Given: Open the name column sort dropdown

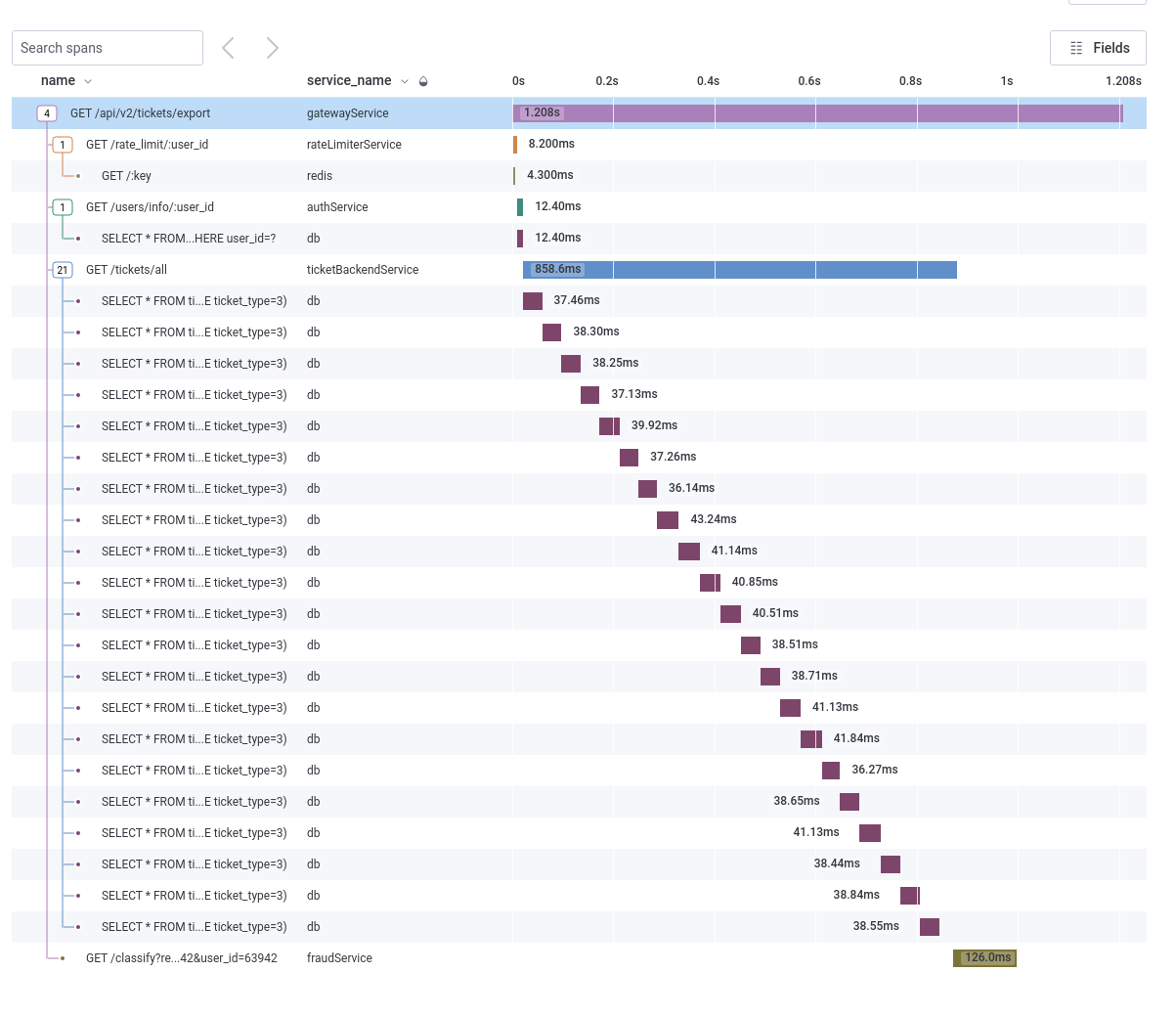Looking at the screenshot, I should coord(88,81).
